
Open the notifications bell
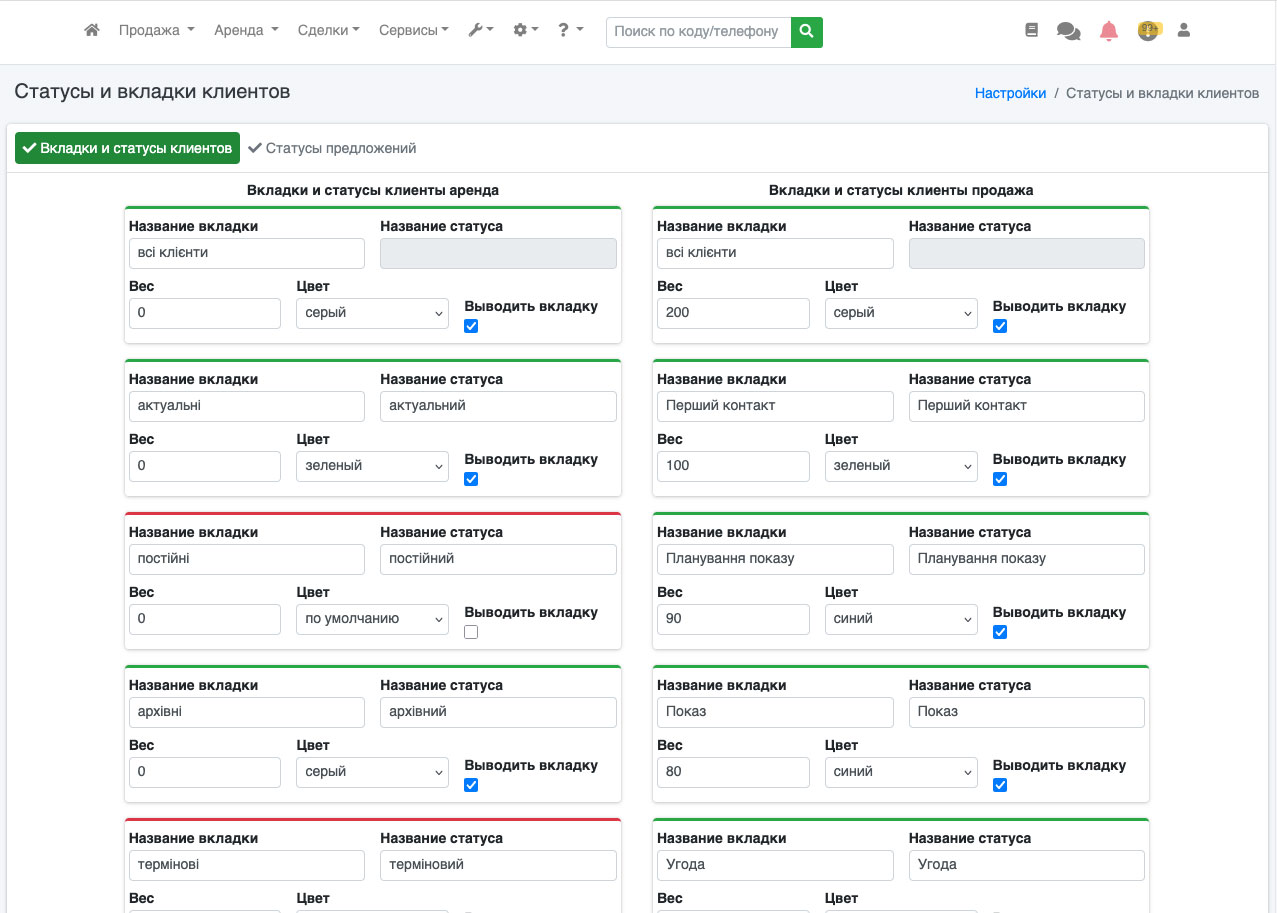pos(1108,31)
